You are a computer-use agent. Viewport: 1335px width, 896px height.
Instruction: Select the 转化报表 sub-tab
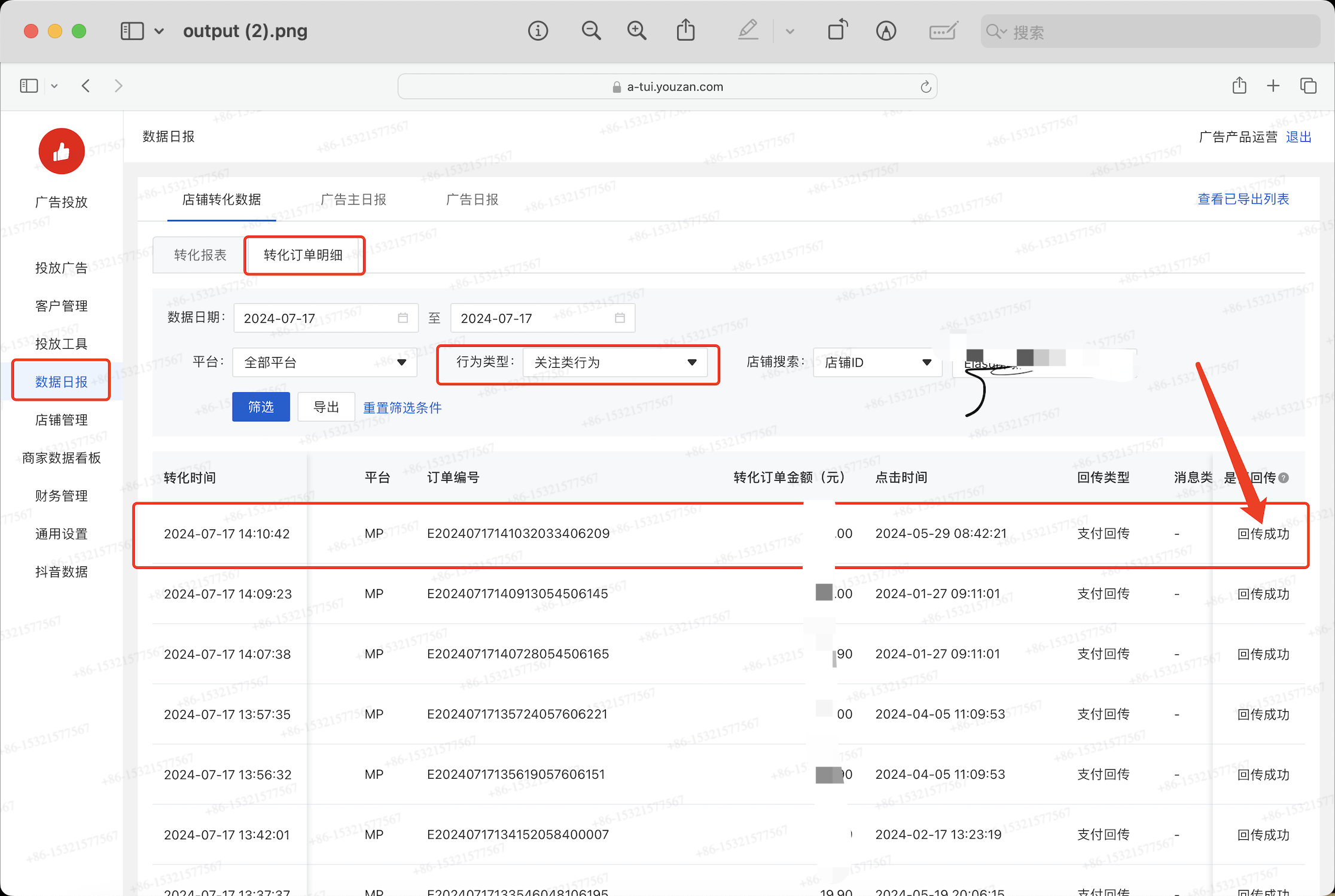coord(200,255)
